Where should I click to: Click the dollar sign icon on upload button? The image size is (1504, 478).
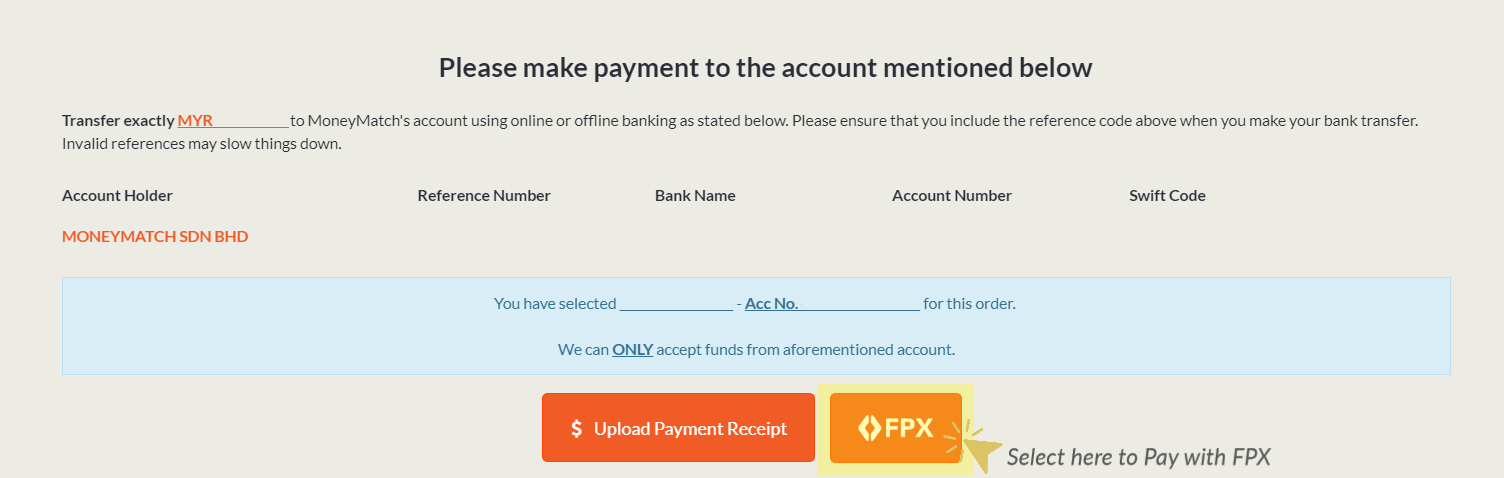click(576, 429)
